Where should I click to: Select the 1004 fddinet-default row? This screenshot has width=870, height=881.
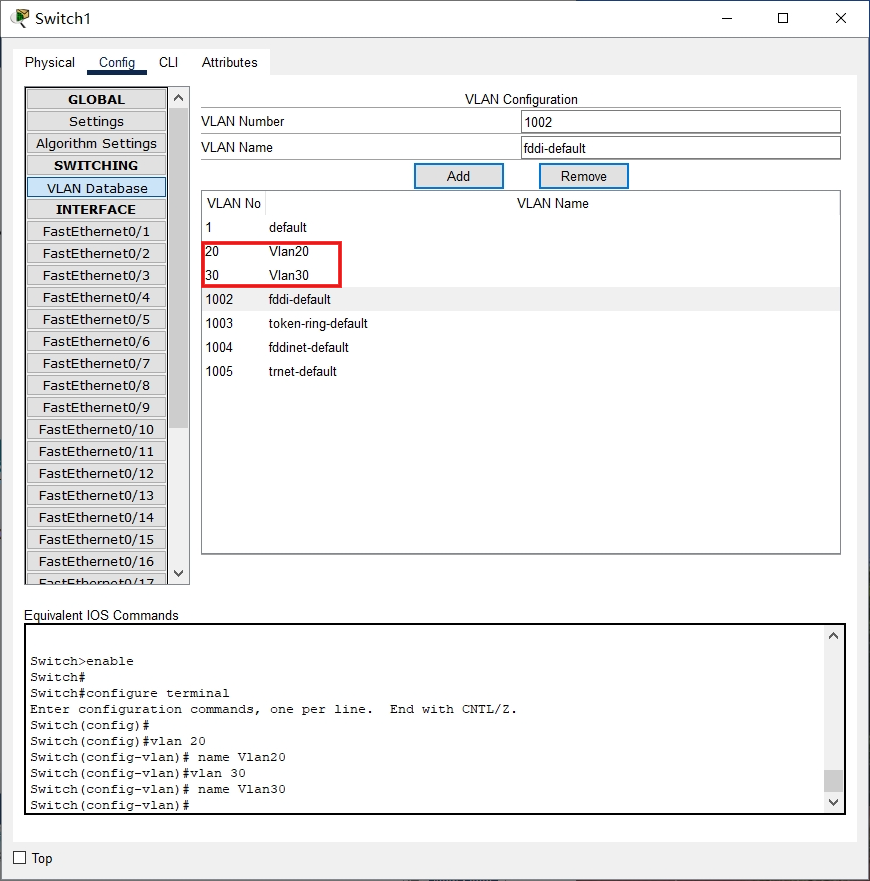(520, 348)
